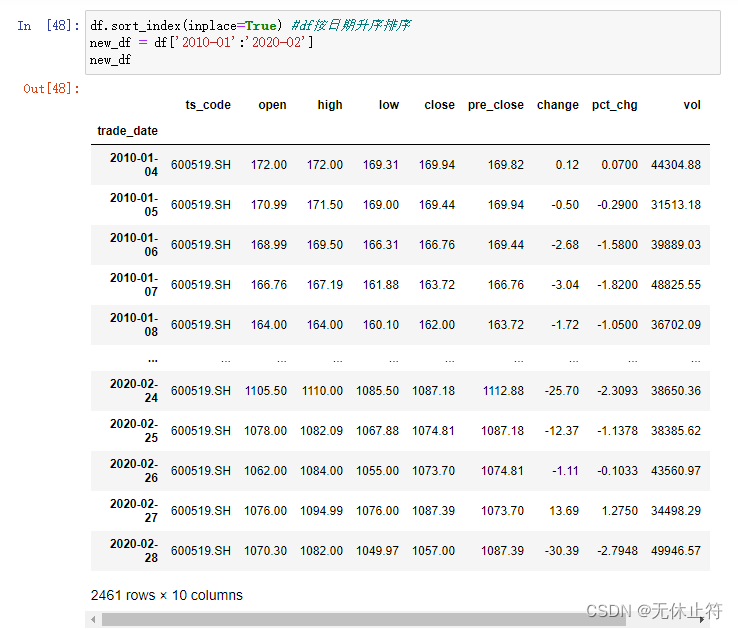Click the 2010-01-04 row index
The height and width of the screenshot is (629, 738).
(x=134, y=165)
